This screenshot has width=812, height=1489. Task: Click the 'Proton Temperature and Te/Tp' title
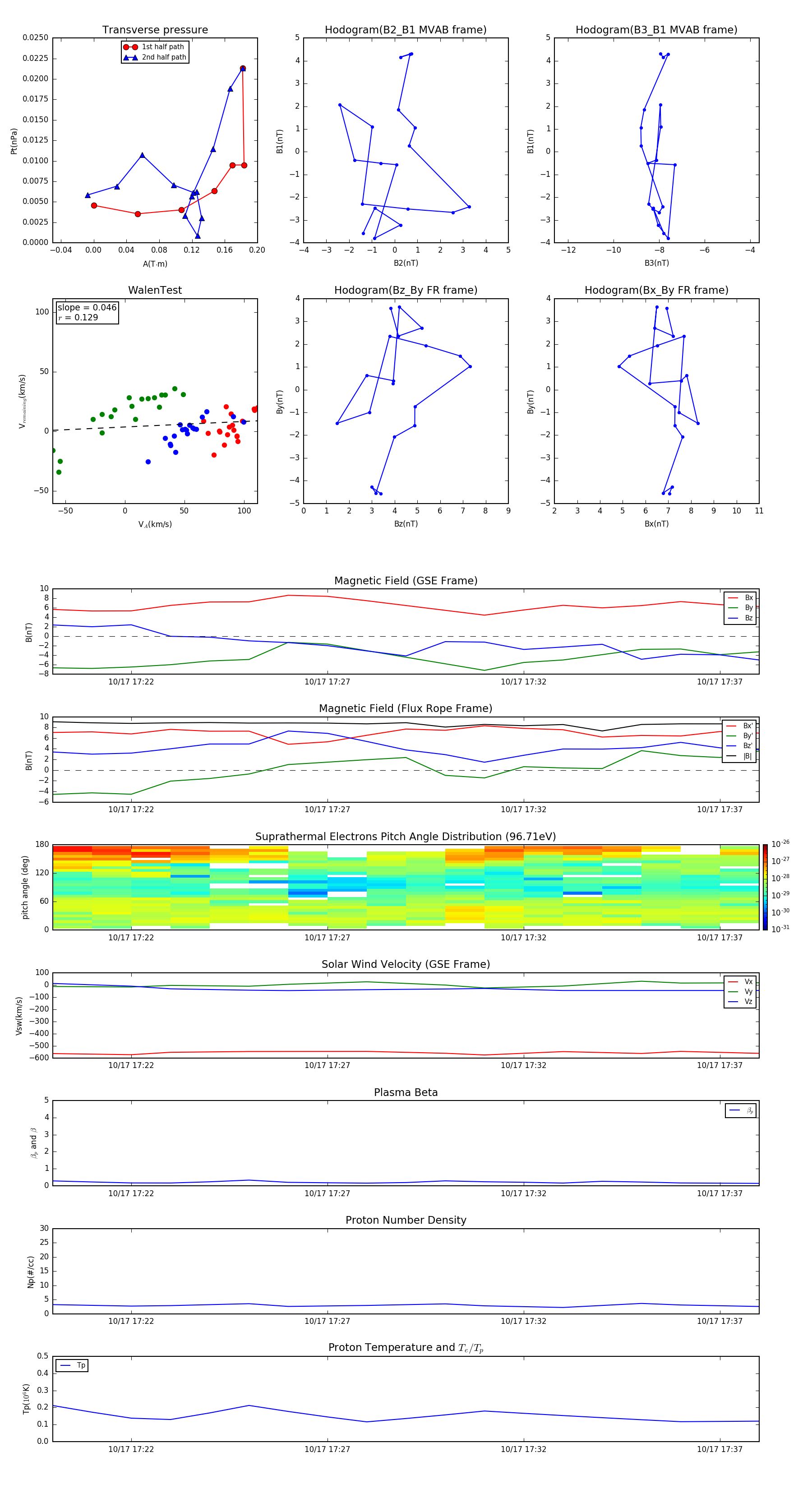(406, 1347)
